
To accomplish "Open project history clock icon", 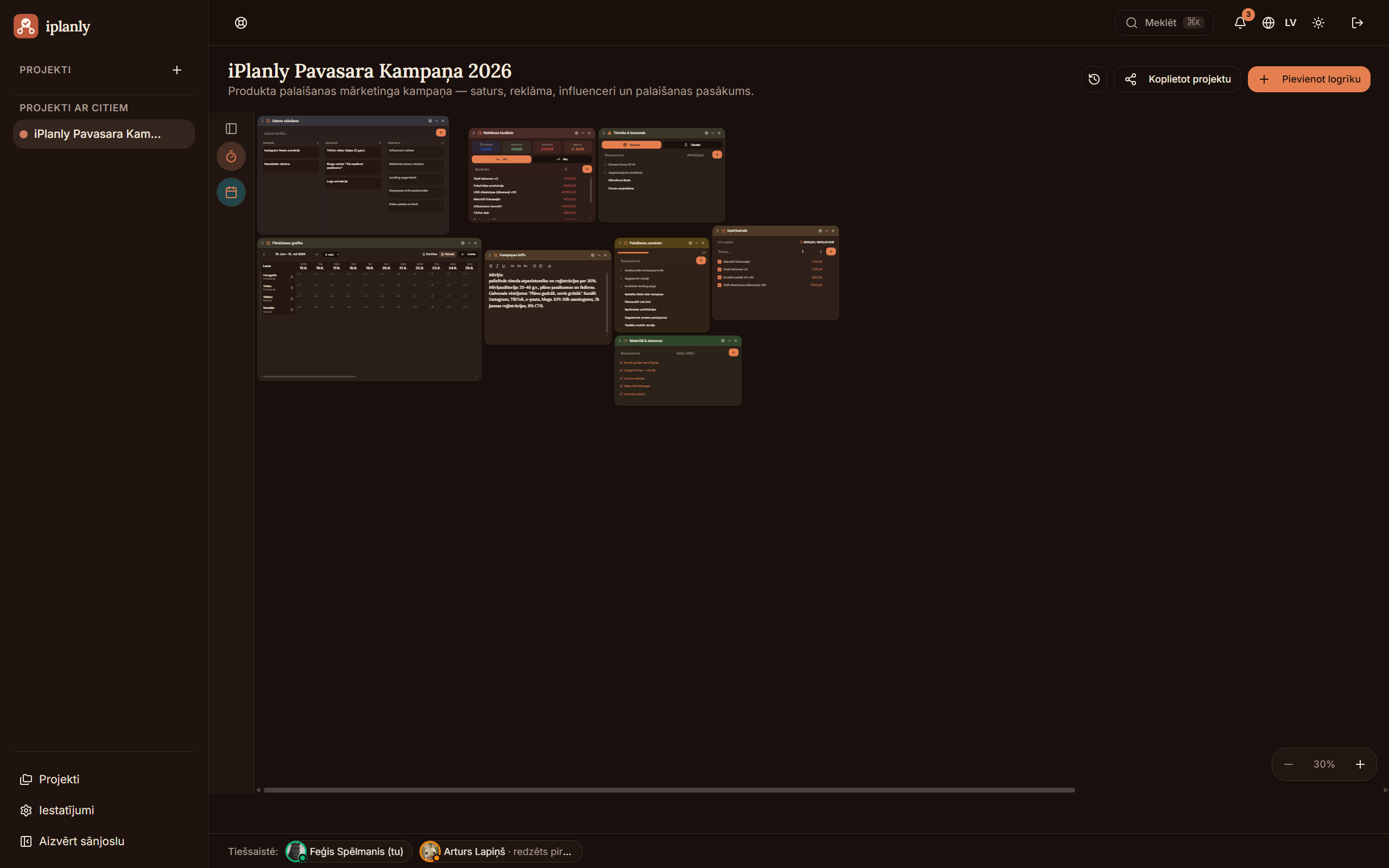I will tap(1094, 79).
